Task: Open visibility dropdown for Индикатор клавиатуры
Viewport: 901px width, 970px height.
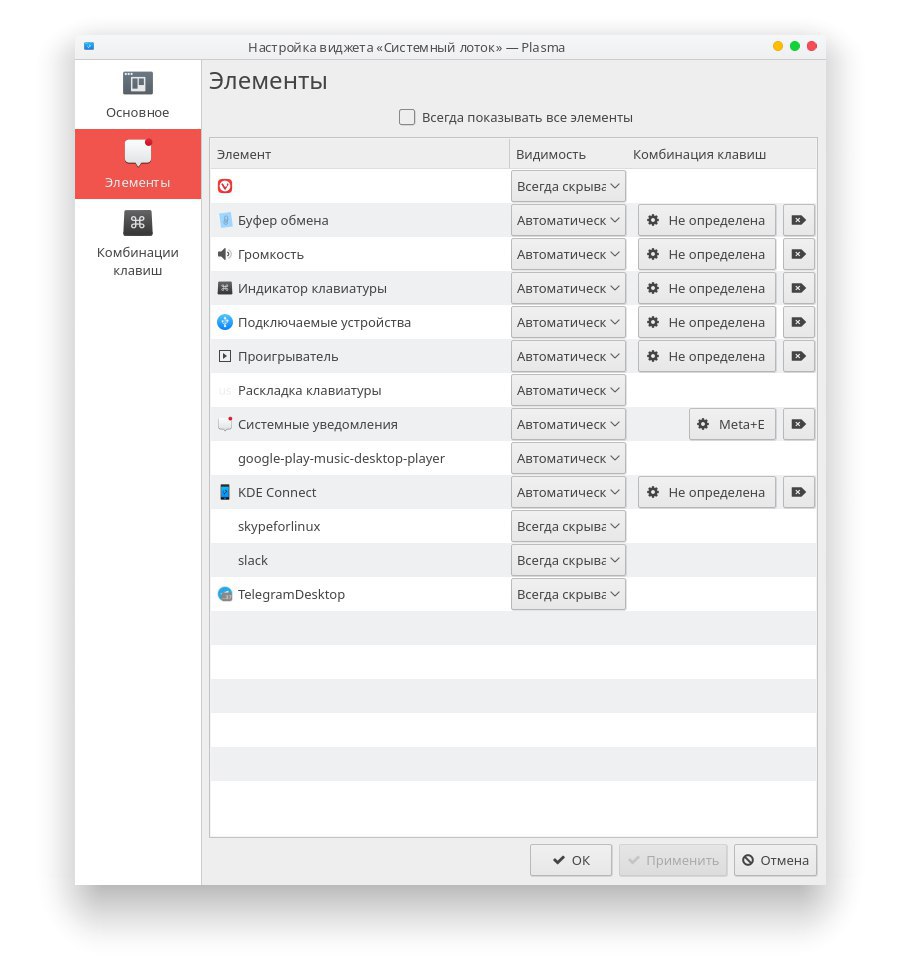Action: coord(568,288)
